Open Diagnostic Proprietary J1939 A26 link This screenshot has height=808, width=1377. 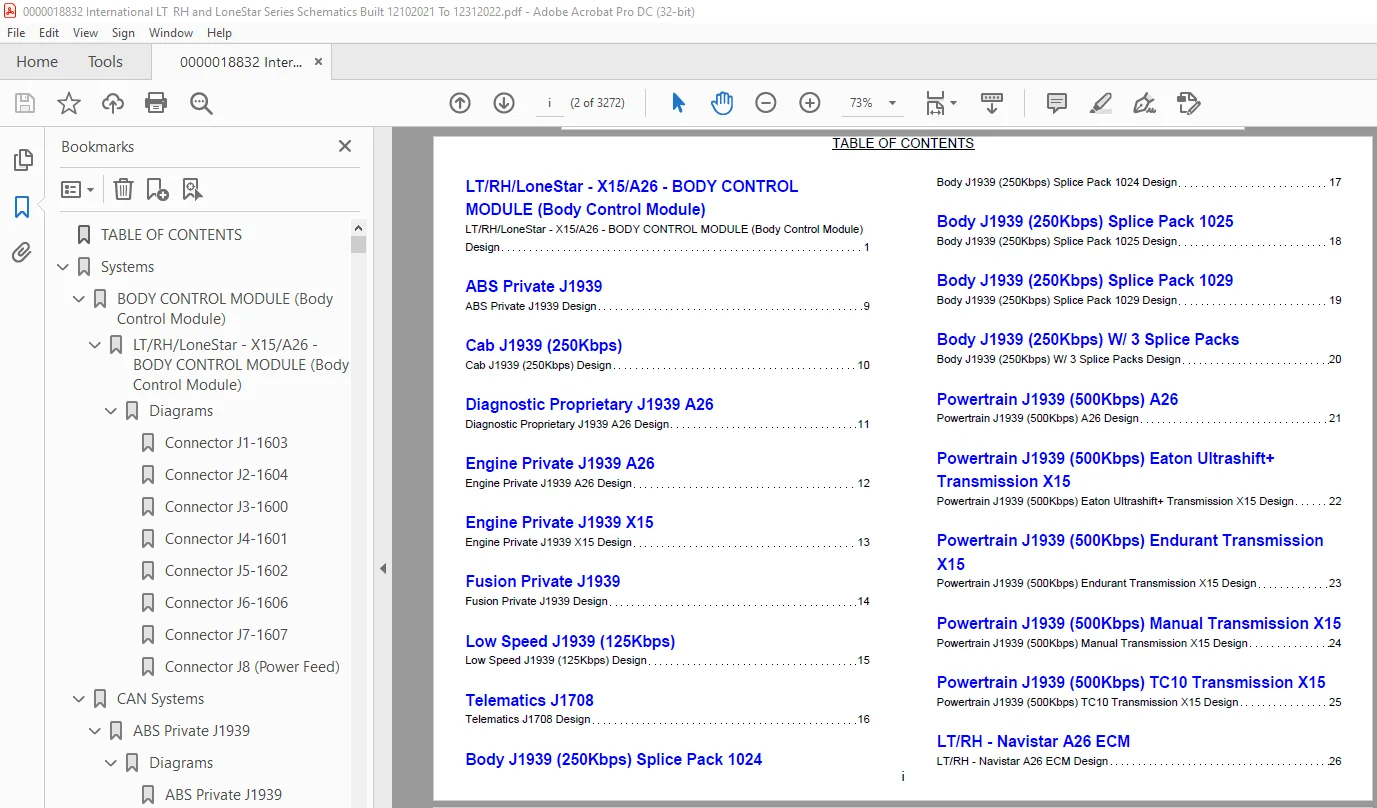point(590,404)
